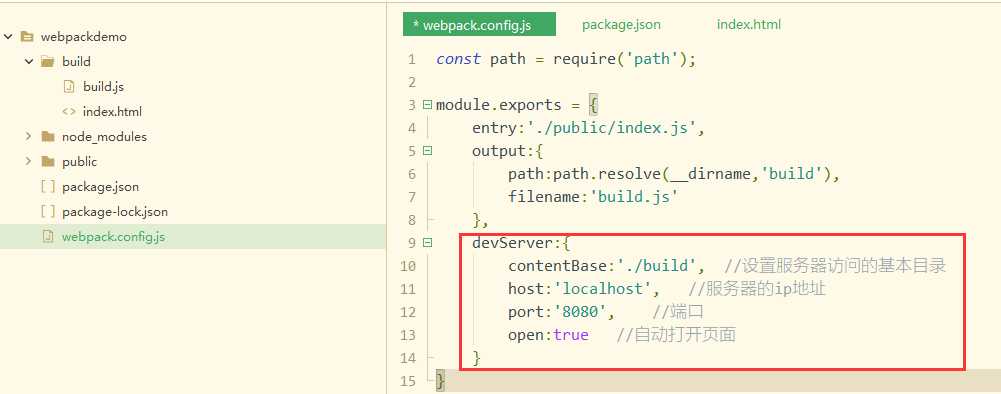Select the public folder name
Image resolution: width=1001 pixels, height=394 pixels.
click(x=79, y=162)
